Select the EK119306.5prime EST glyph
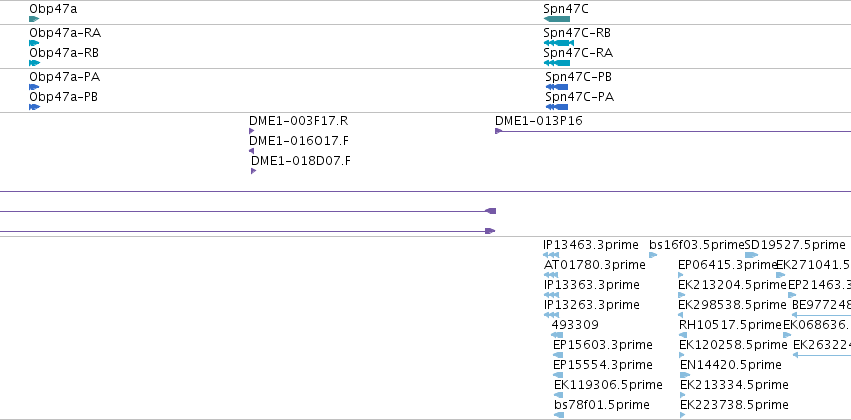 coord(560,395)
